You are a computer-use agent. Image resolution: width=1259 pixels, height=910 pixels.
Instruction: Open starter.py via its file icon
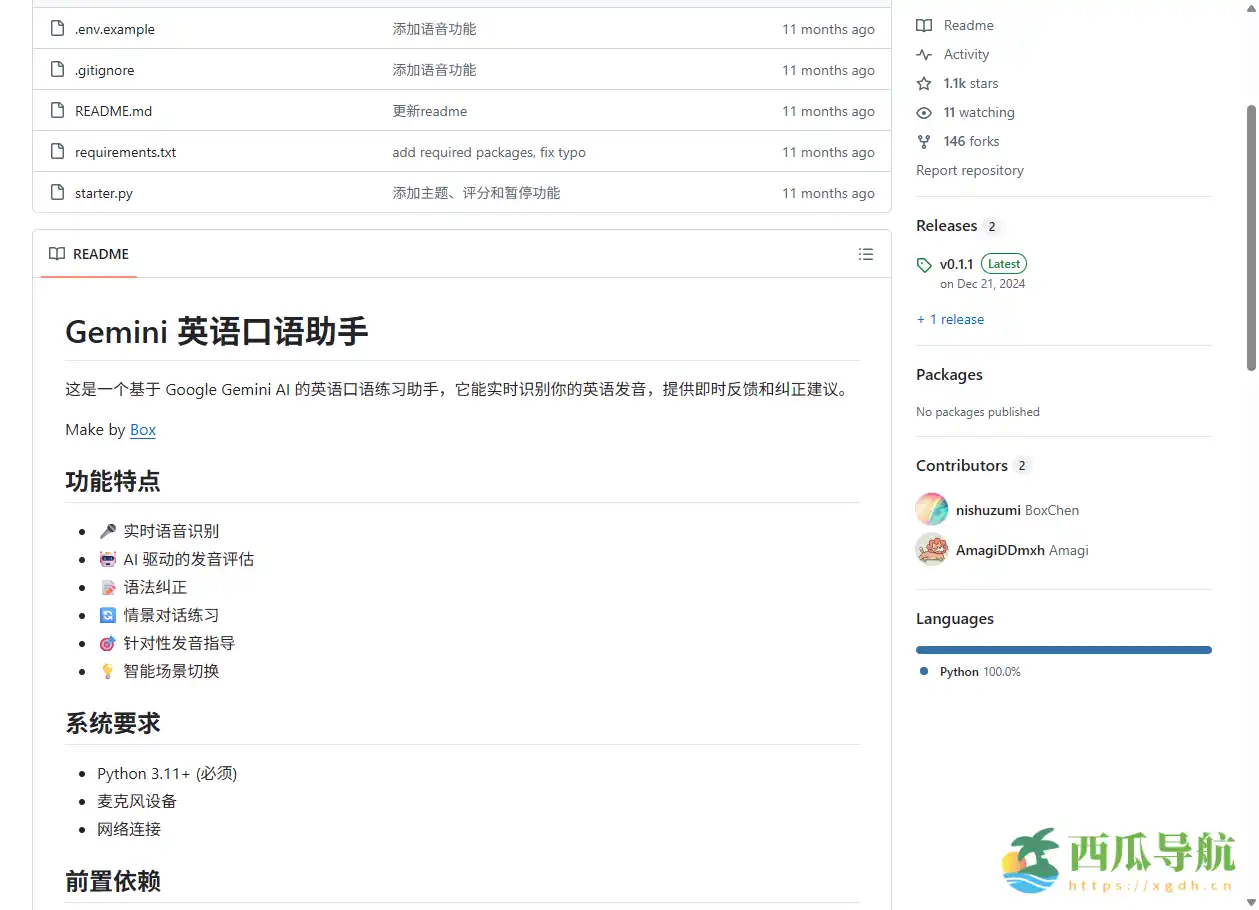coord(56,192)
